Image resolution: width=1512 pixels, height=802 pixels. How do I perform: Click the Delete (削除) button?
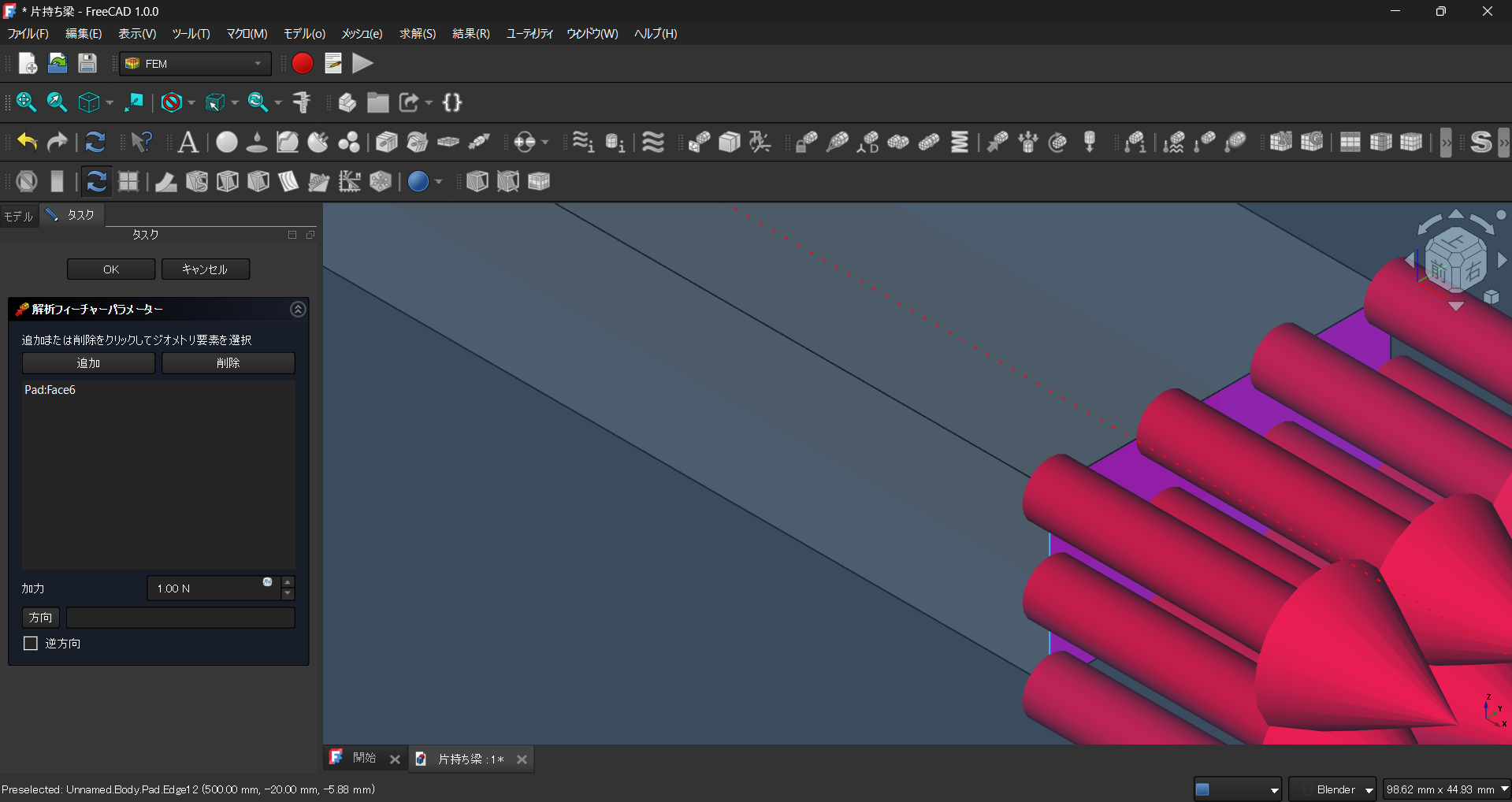pos(228,363)
